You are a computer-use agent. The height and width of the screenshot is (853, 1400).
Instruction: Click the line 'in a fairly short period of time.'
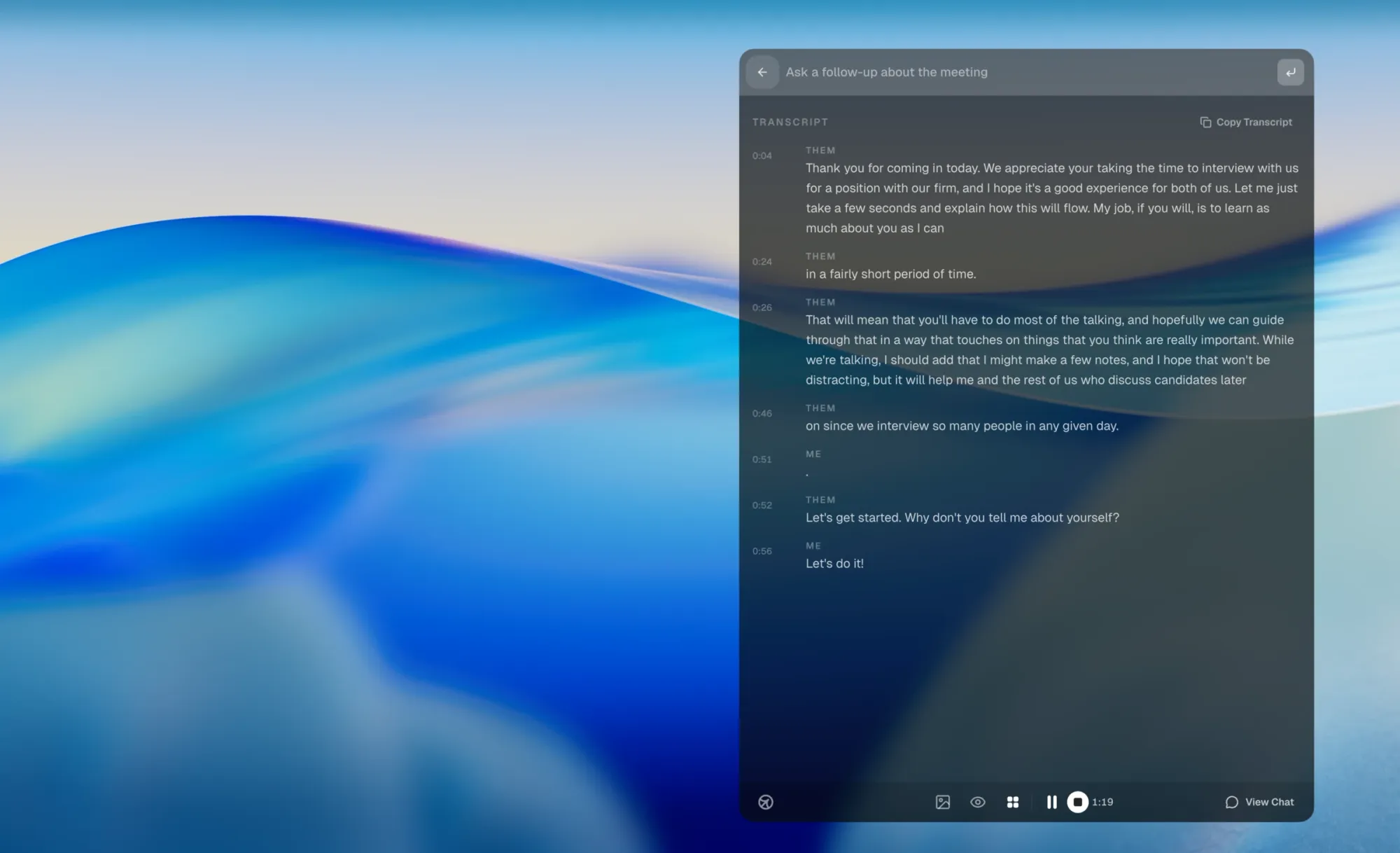click(890, 274)
